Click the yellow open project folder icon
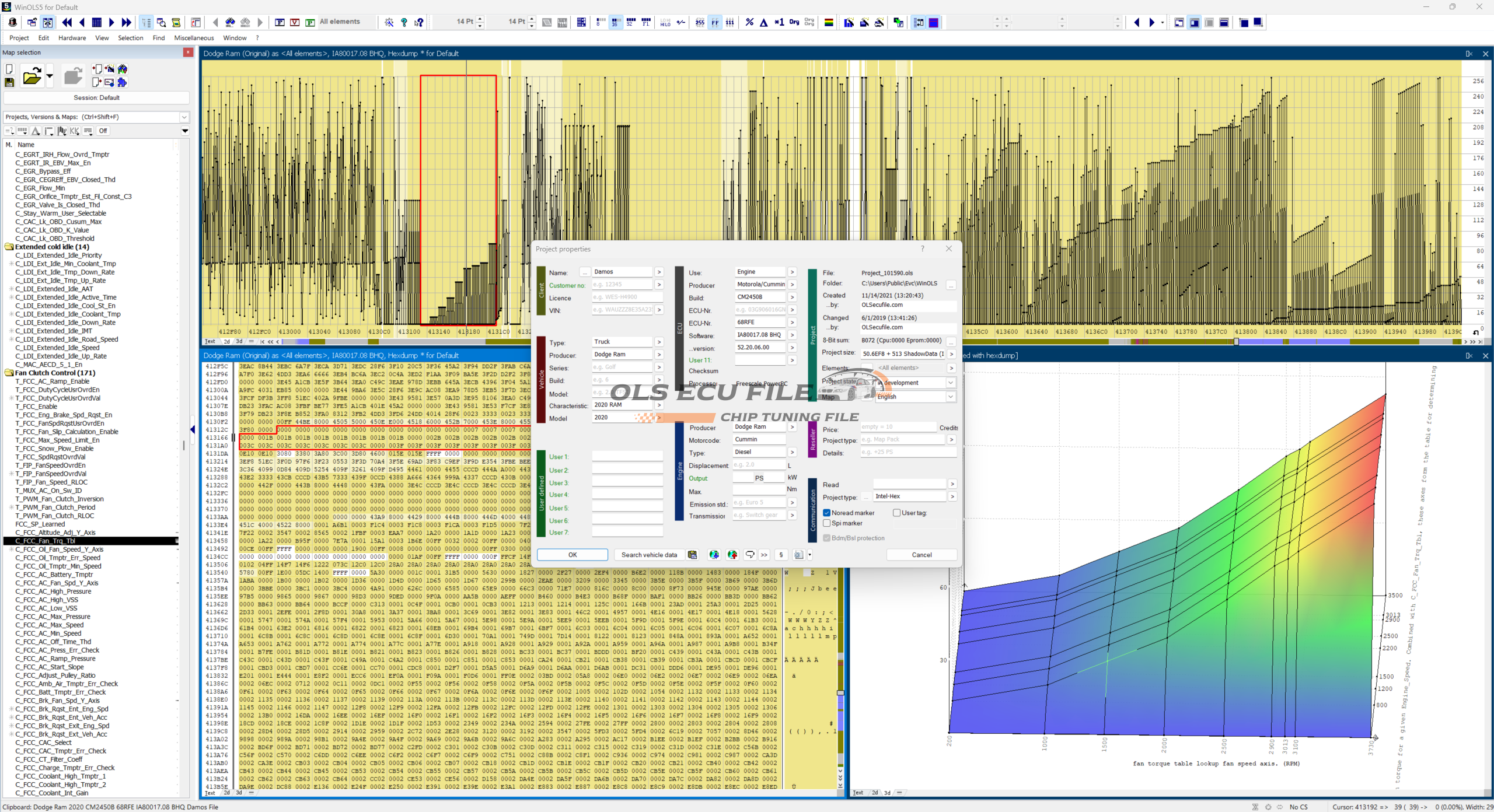 tap(32, 76)
